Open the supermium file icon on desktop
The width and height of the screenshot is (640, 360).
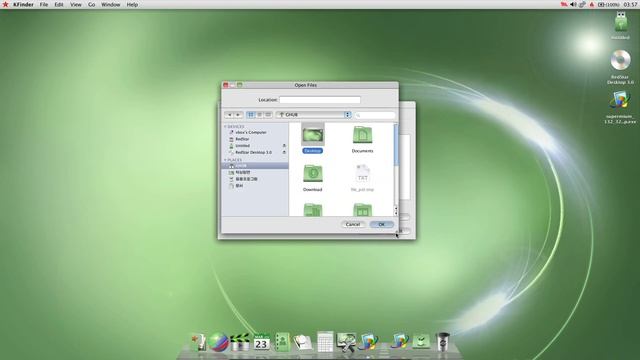tap(620, 100)
